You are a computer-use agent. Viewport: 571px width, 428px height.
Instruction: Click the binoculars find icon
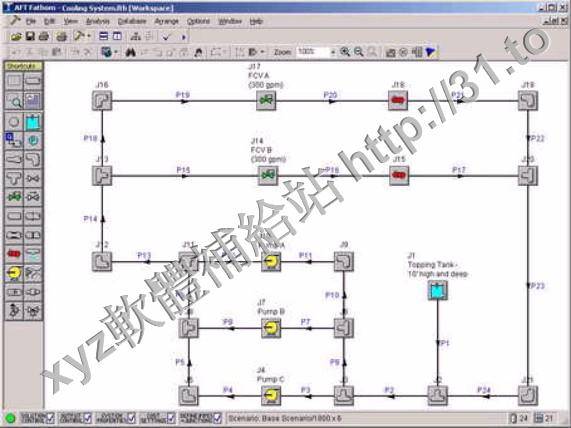(x=130, y=52)
